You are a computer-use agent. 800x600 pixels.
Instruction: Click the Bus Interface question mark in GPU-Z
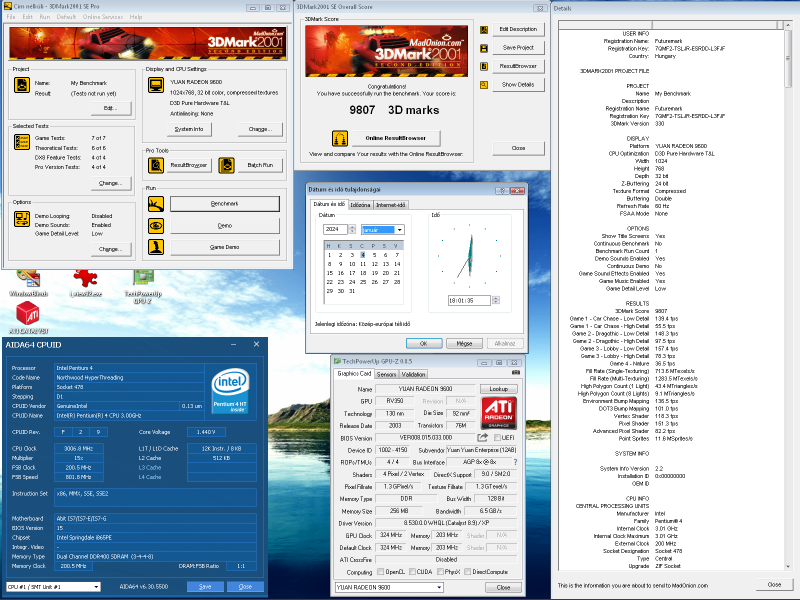point(515,462)
